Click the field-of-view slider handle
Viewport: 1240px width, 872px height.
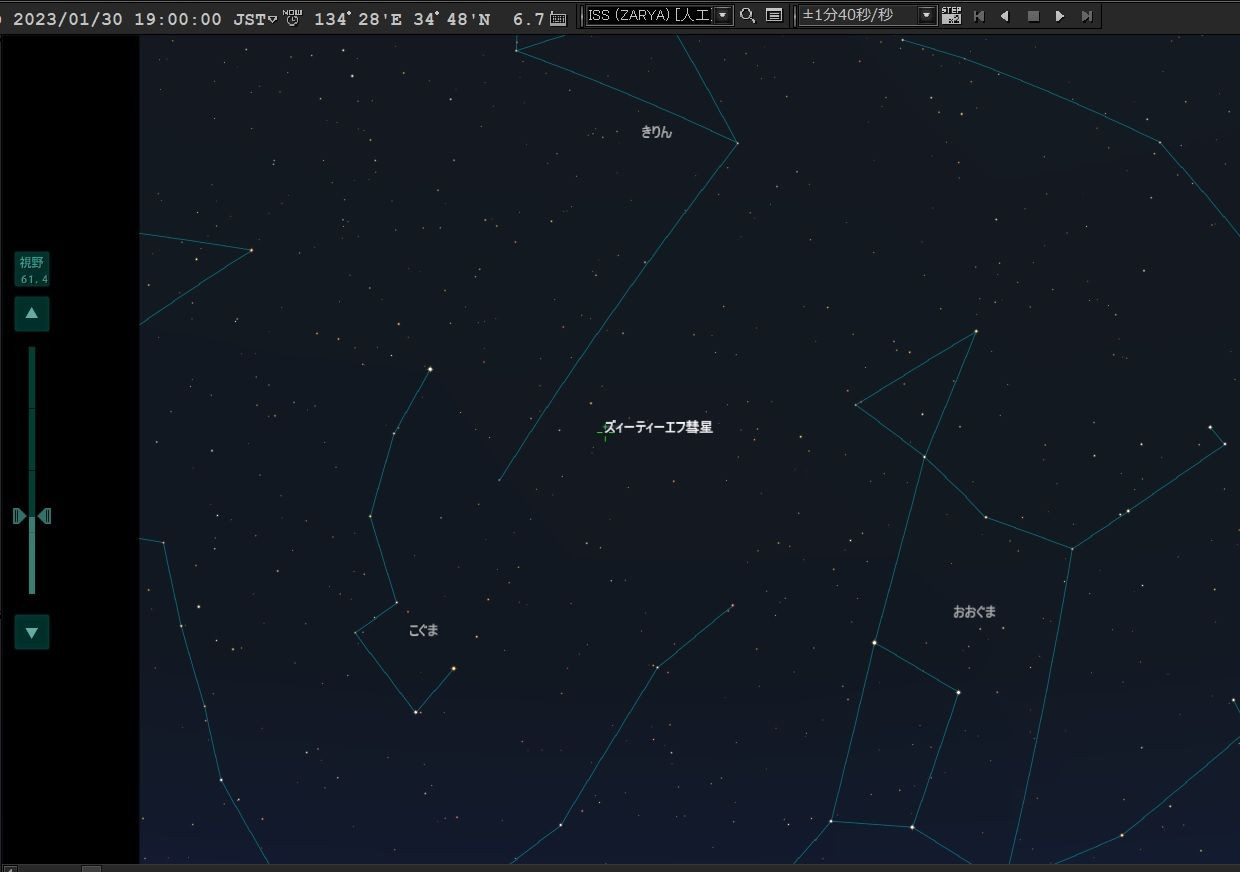coord(32,516)
